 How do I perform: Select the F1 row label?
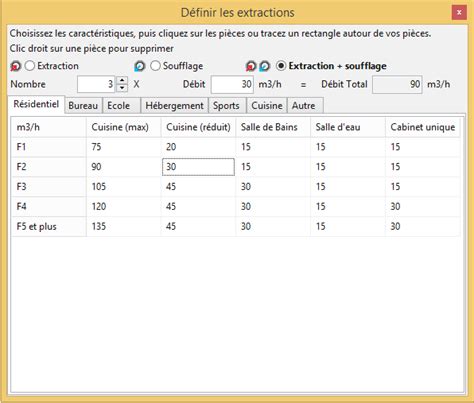tap(49, 147)
